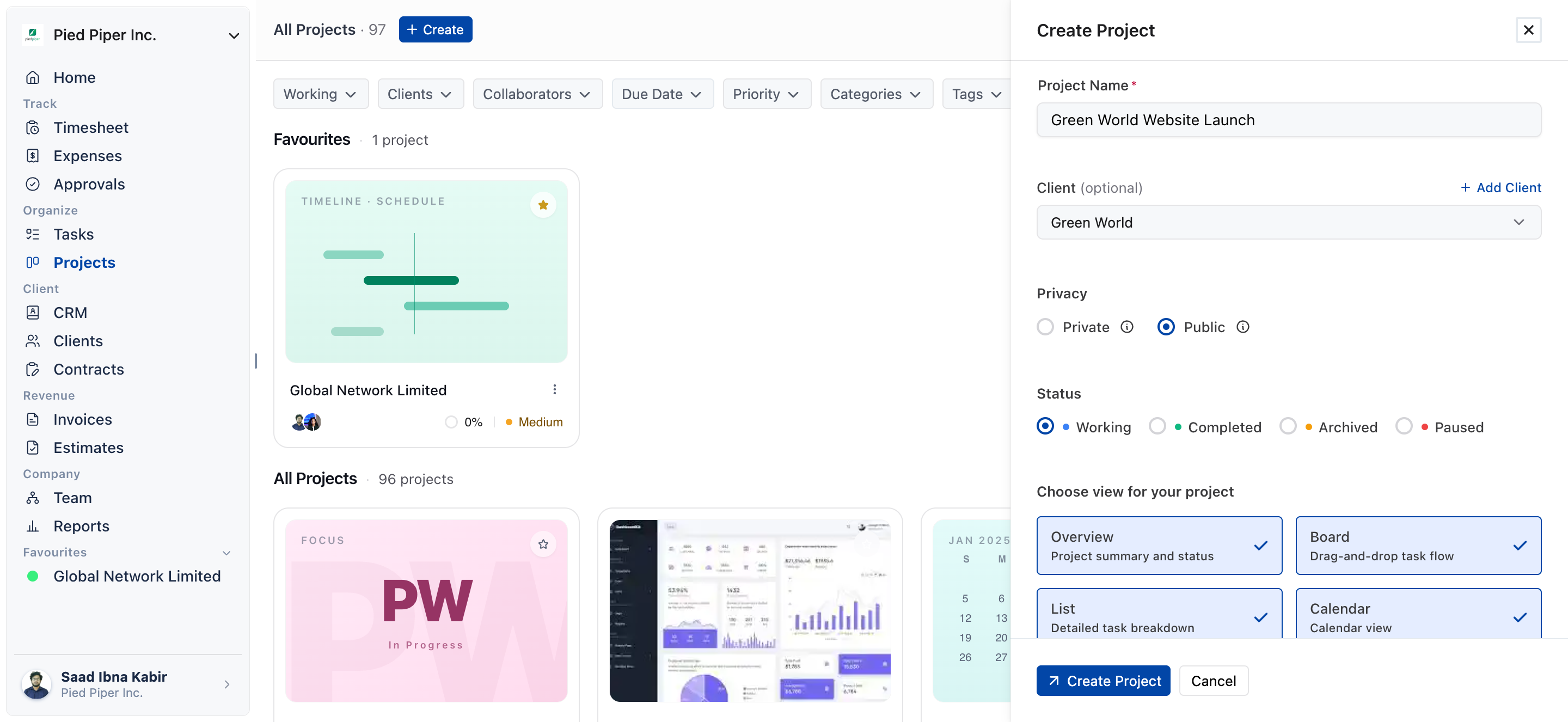Open the dashboard screenshot project thumbnail

[750, 610]
